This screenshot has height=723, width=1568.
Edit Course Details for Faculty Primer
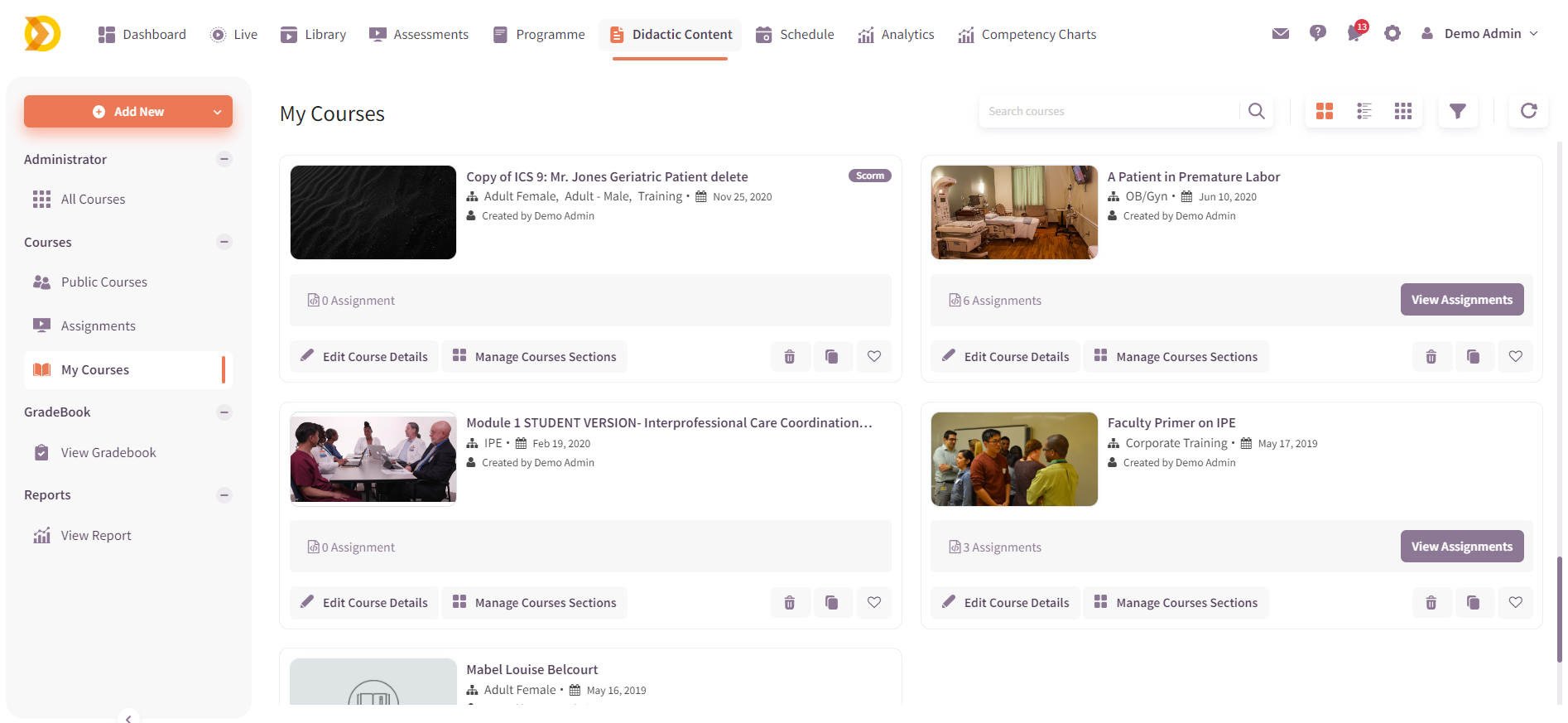pyautogui.click(x=1005, y=603)
